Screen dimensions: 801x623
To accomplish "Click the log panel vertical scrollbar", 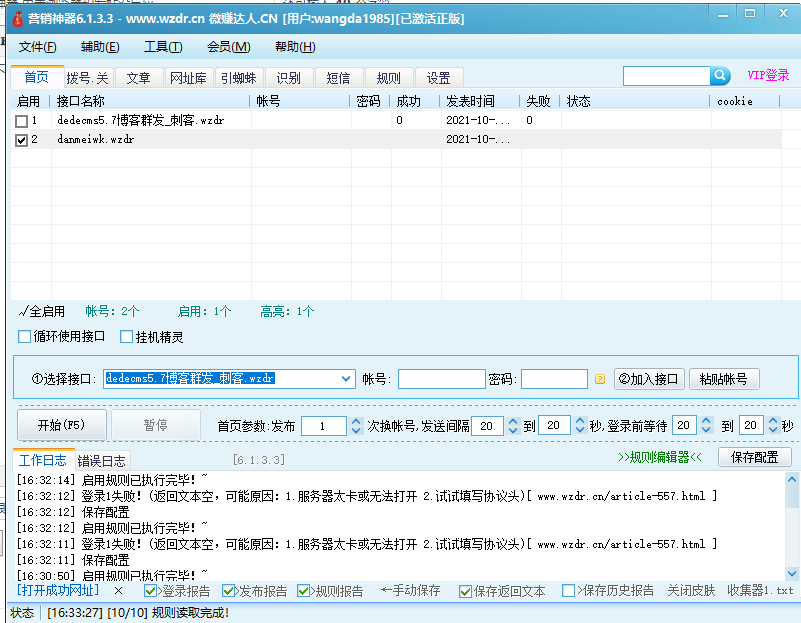I will [x=792, y=525].
